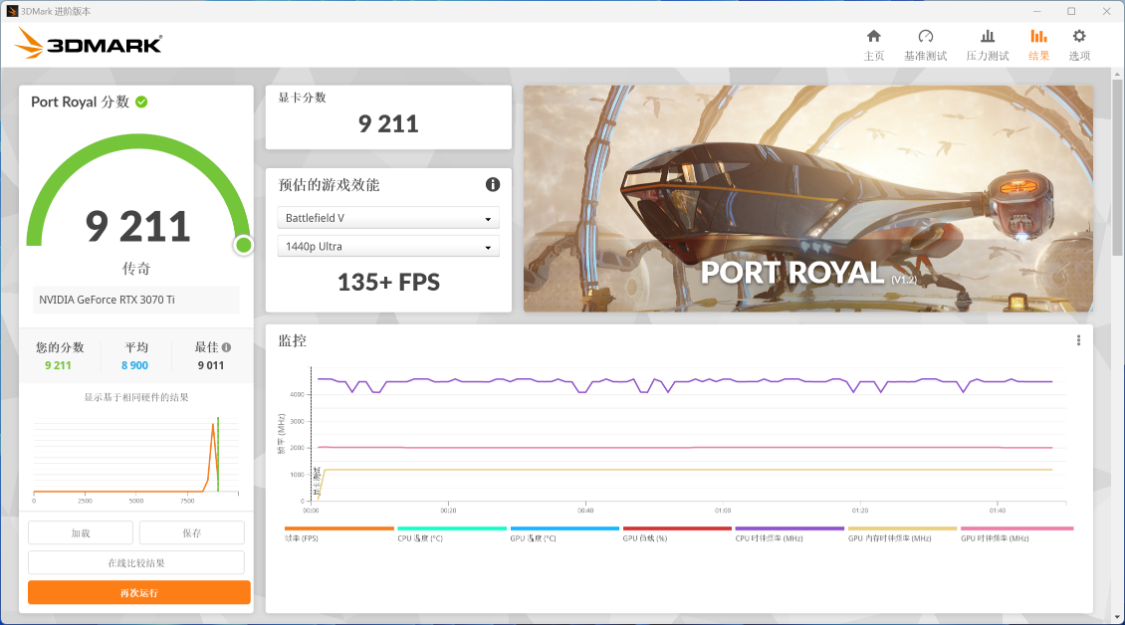Open options gear icon
The image size is (1125, 625).
click(x=1079, y=37)
